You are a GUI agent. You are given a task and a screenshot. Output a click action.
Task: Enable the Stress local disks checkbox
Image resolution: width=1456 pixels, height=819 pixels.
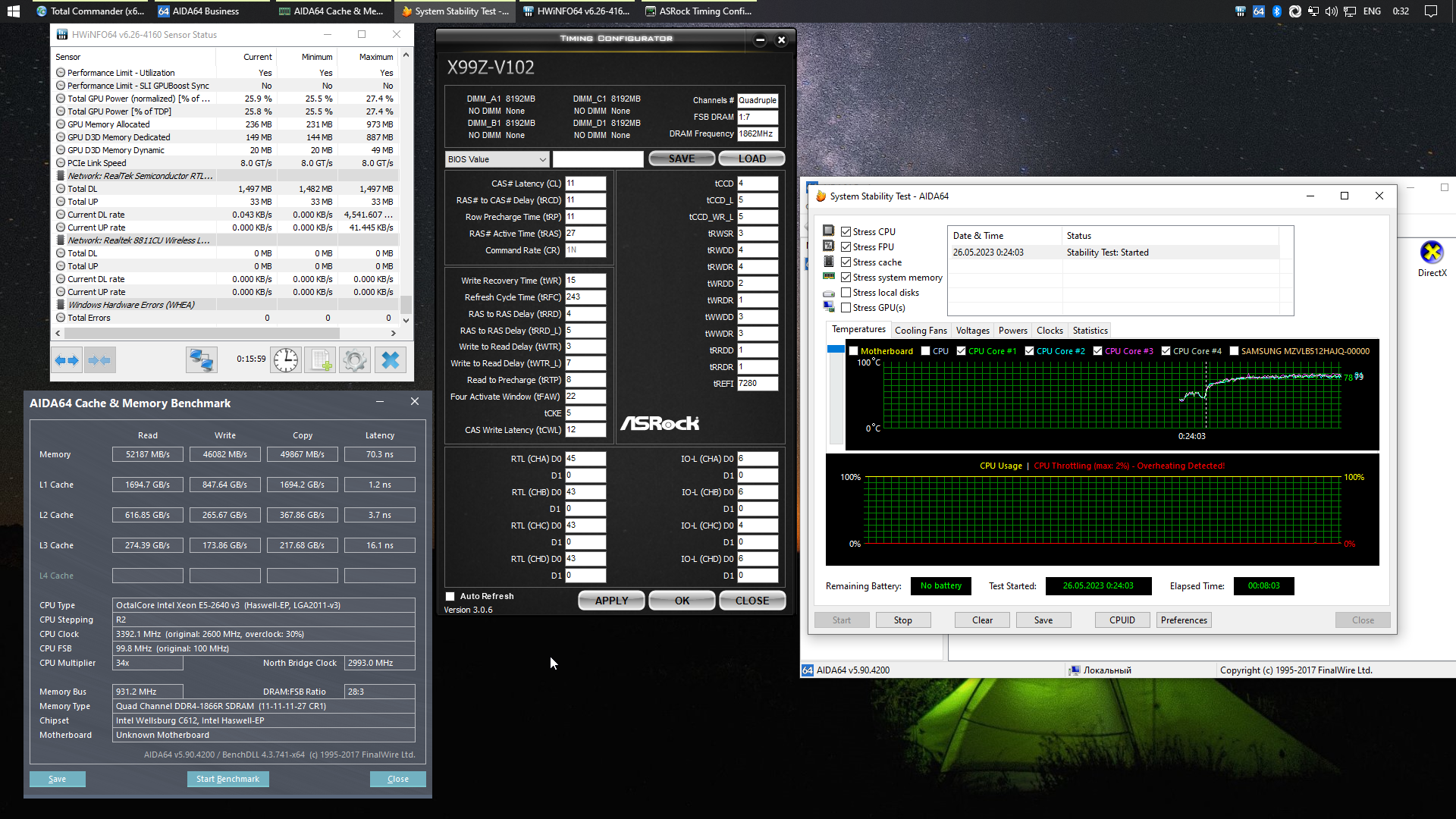(846, 293)
